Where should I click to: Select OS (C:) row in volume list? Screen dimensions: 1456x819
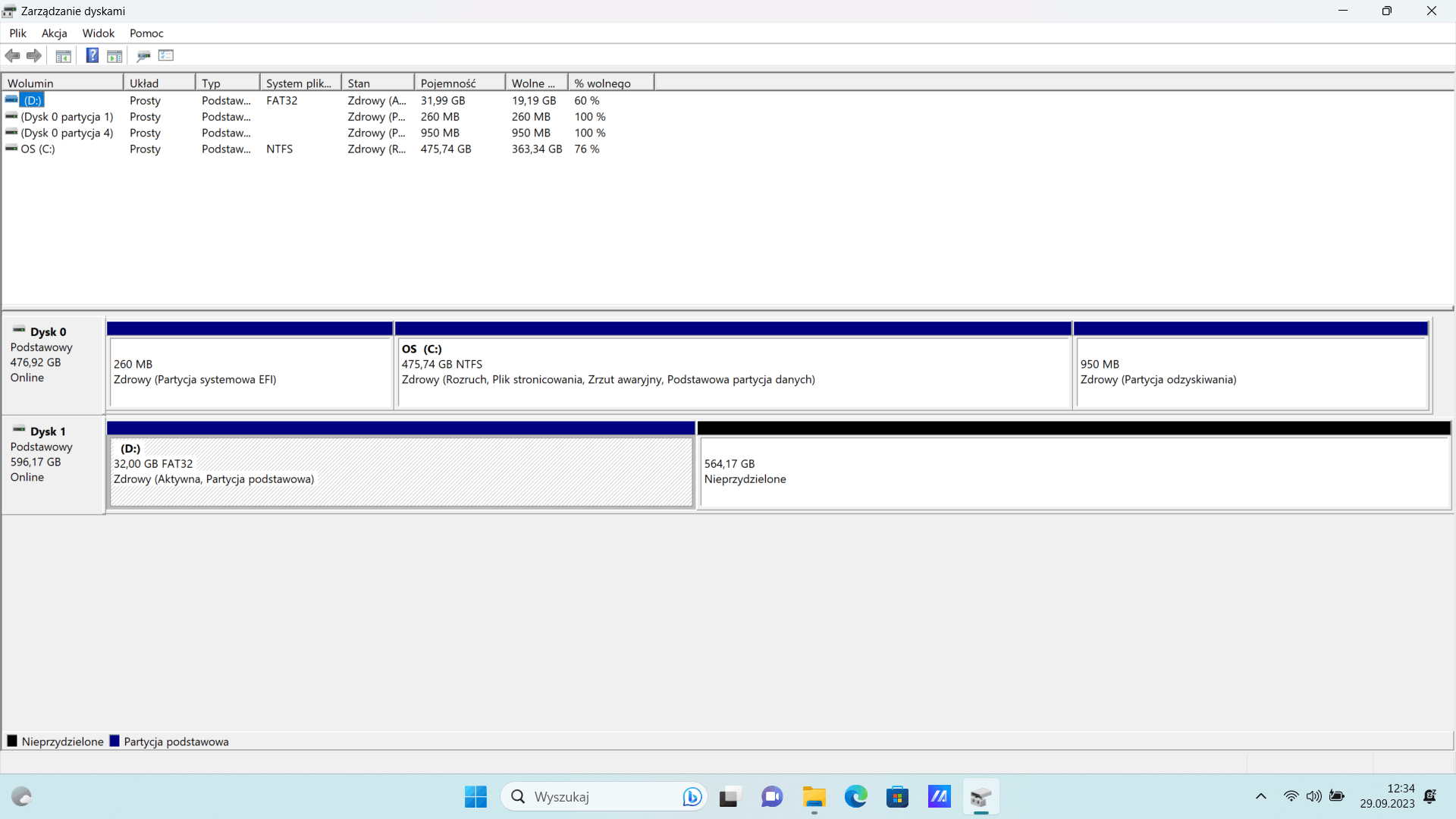click(38, 149)
